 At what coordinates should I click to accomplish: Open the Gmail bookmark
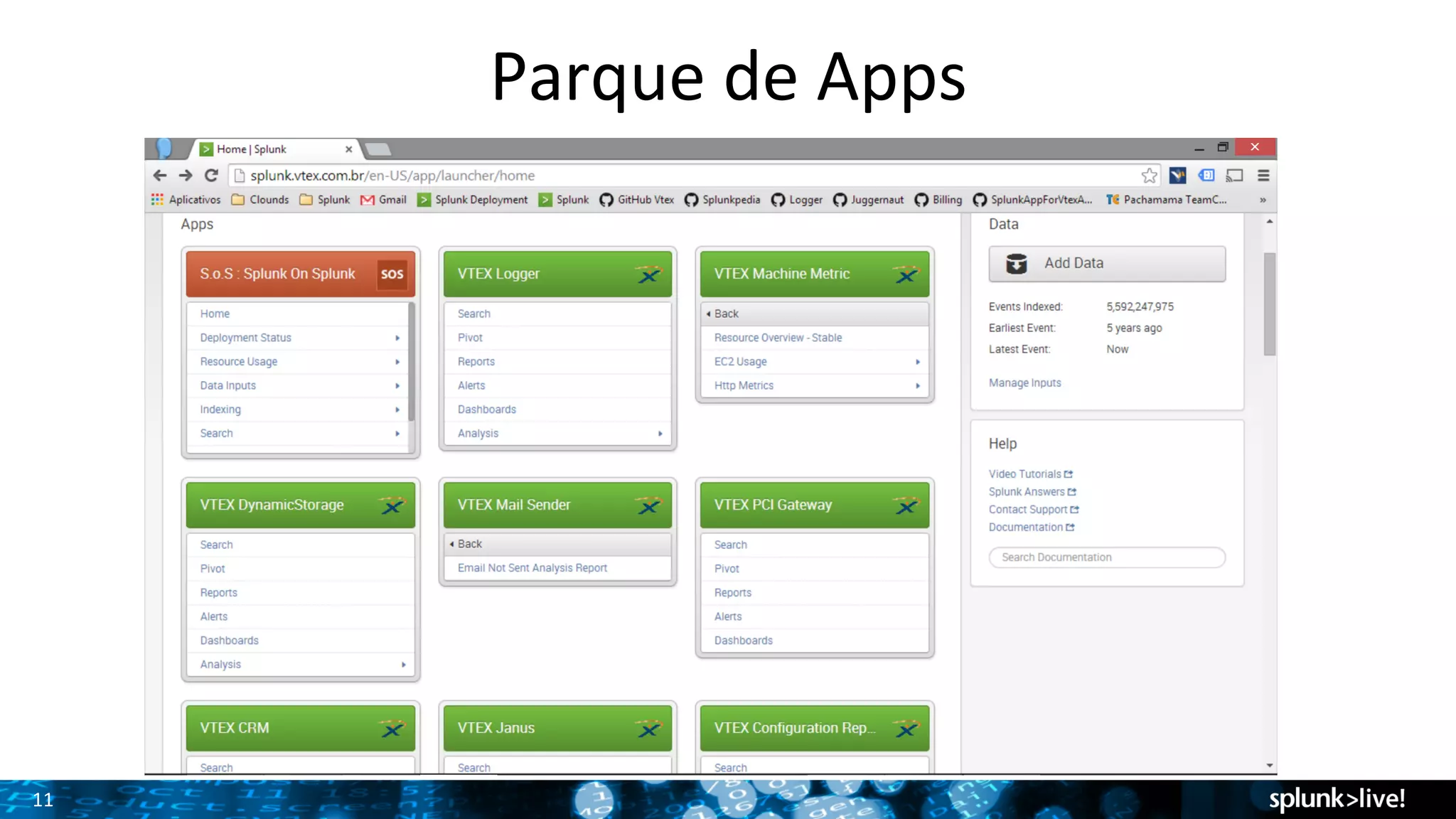pyautogui.click(x=383, y=200)
